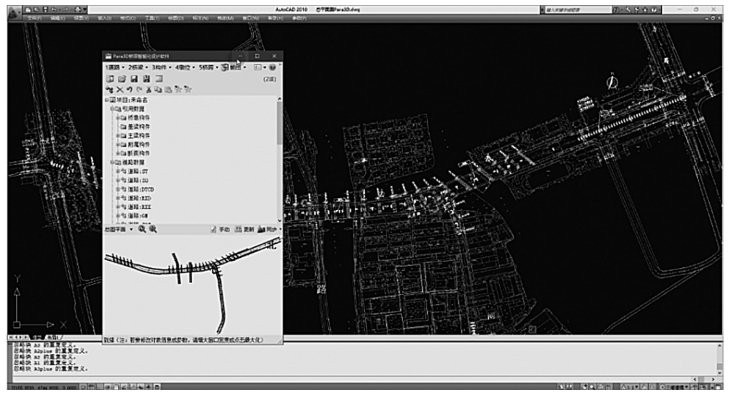Click the delete X icon in plugin toolbar
Screen dimensions: 730x397
tap(120, 89)
